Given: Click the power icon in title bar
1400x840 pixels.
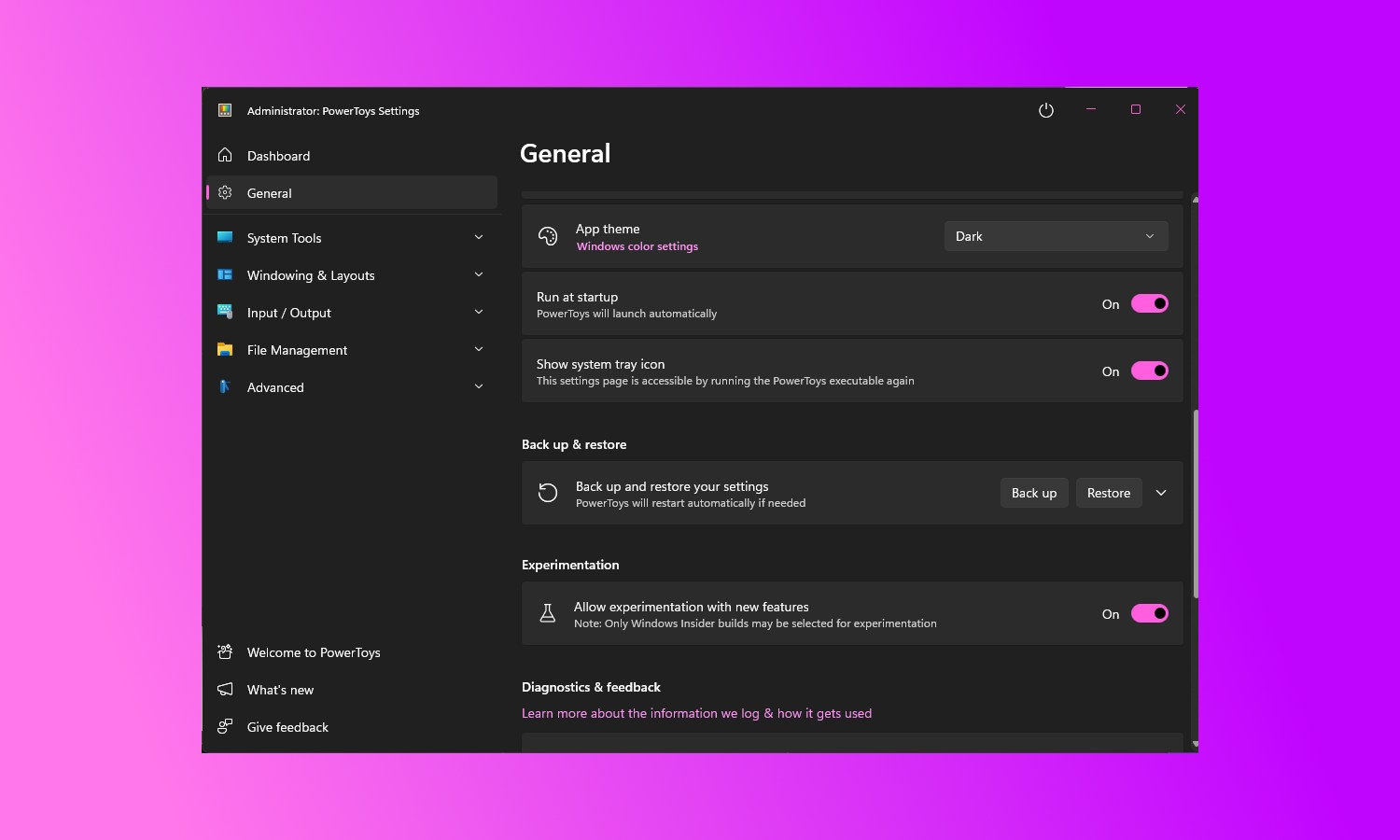Looking at the screenshot, I should [1046, 110].
